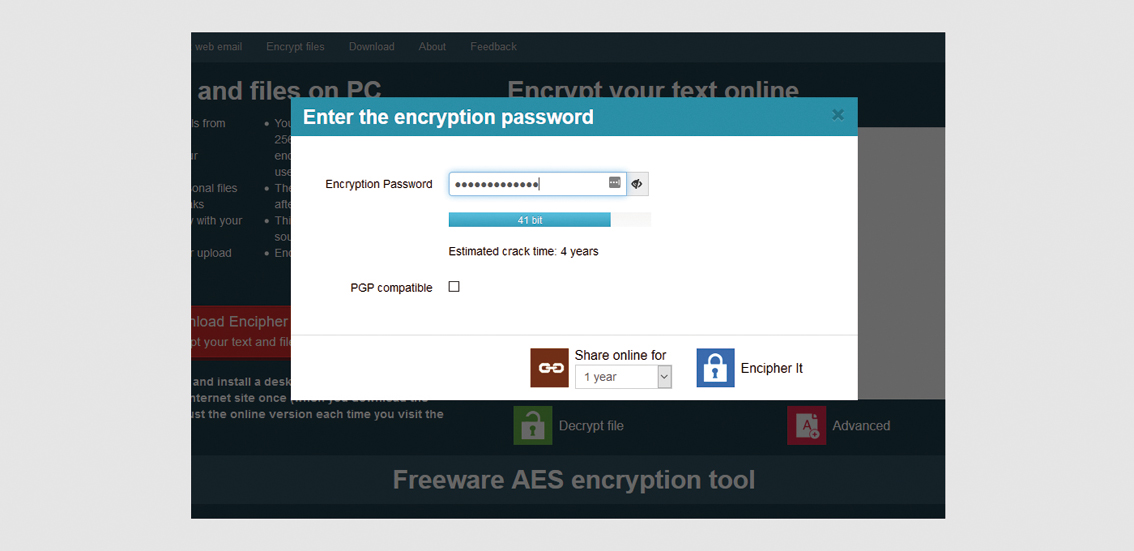This screenshot has width=1134, height=551.
Task: Go to the About page
Action: [x=432, y=46]
